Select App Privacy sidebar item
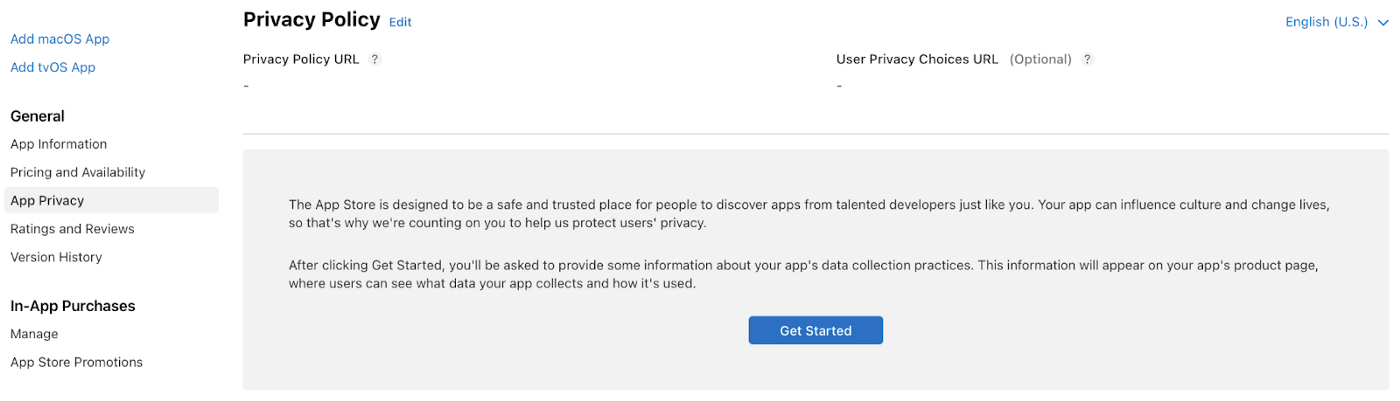 point(111,200)
